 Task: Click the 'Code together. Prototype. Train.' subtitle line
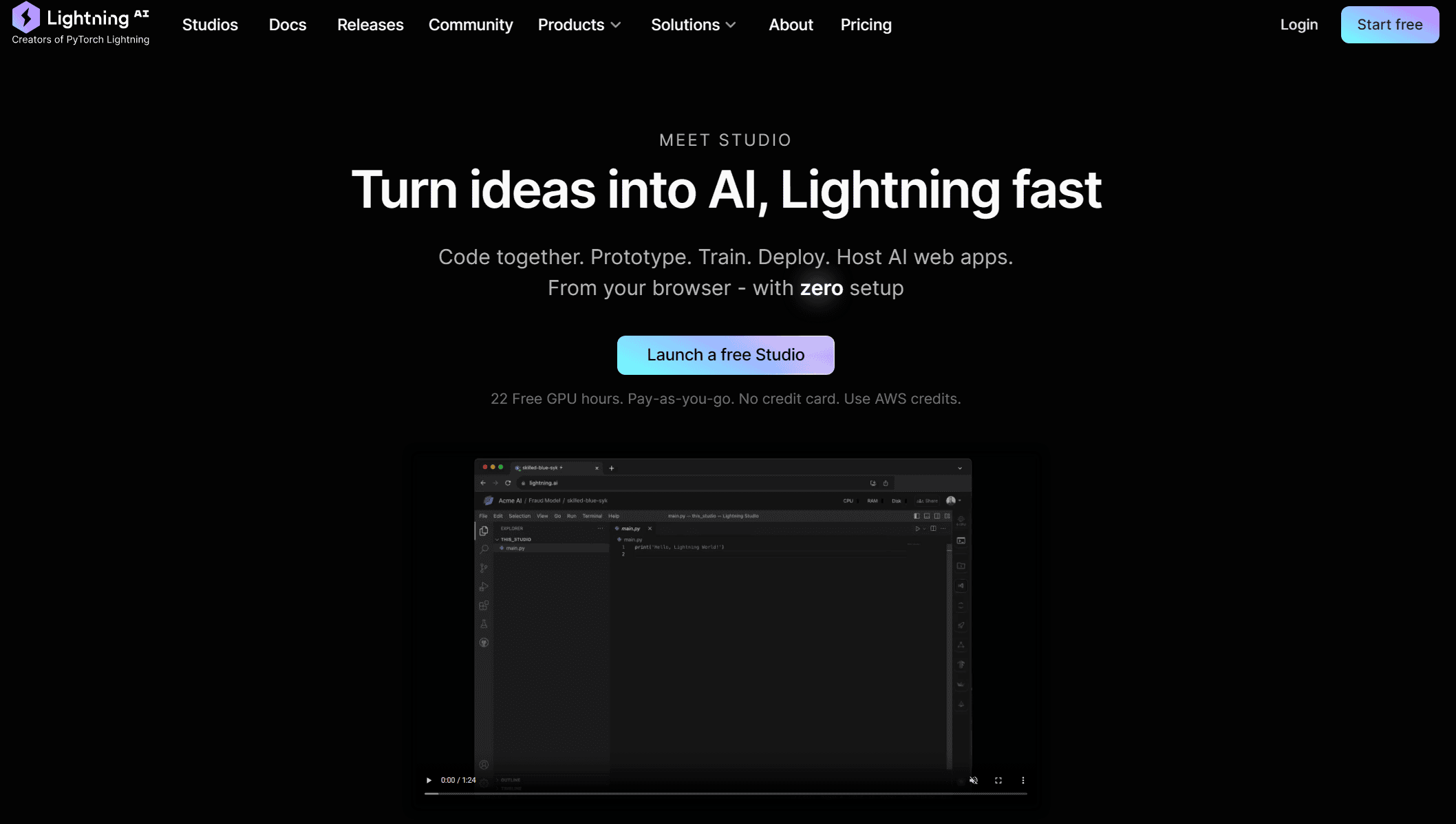(726, 257)
